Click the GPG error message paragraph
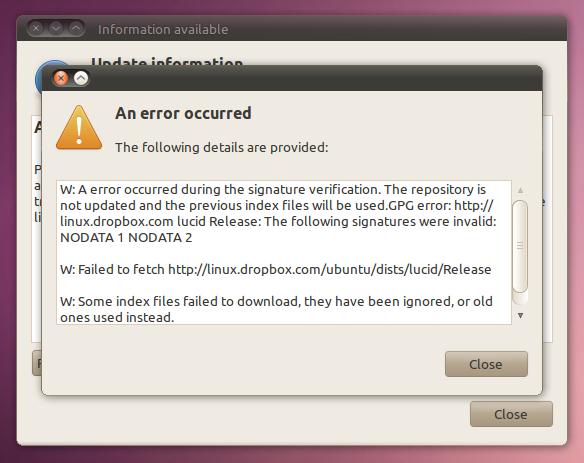This screenshot has height=463, width=584. [x=278, y=213]
